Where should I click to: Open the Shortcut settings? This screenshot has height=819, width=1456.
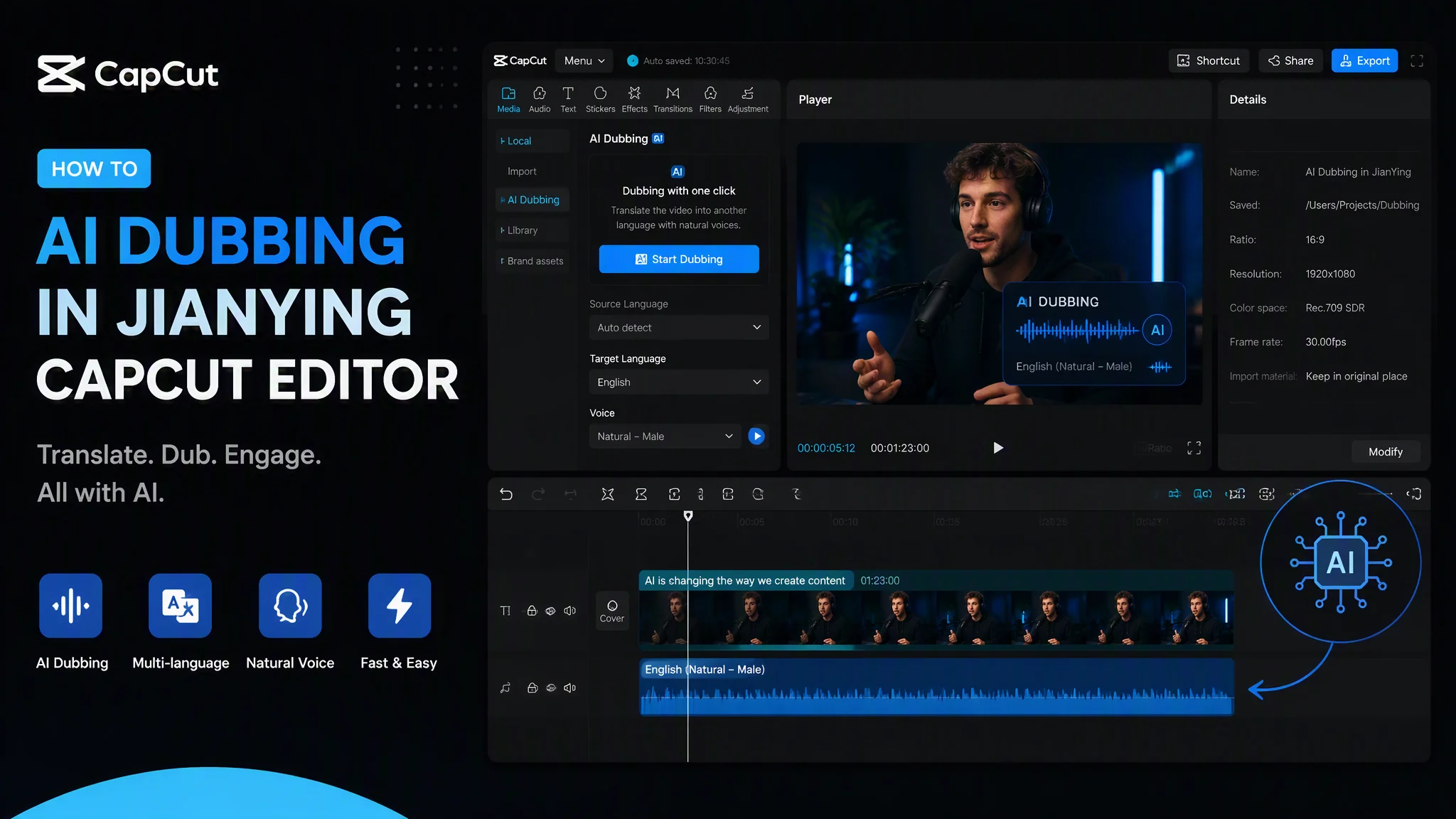pyautogui.click(x=1209, y=61)
